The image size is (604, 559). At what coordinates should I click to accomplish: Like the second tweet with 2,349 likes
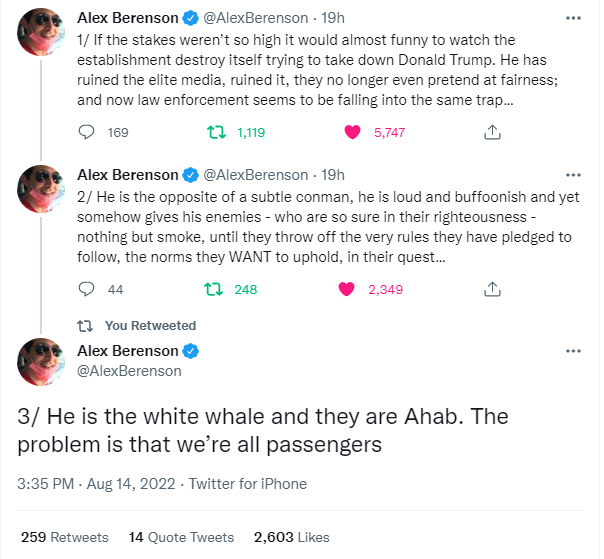pos(348,289)
